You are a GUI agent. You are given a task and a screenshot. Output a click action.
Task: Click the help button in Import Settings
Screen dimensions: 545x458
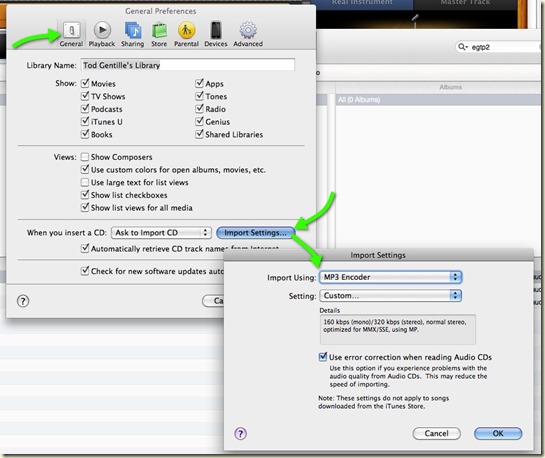[x=241, y=433]
